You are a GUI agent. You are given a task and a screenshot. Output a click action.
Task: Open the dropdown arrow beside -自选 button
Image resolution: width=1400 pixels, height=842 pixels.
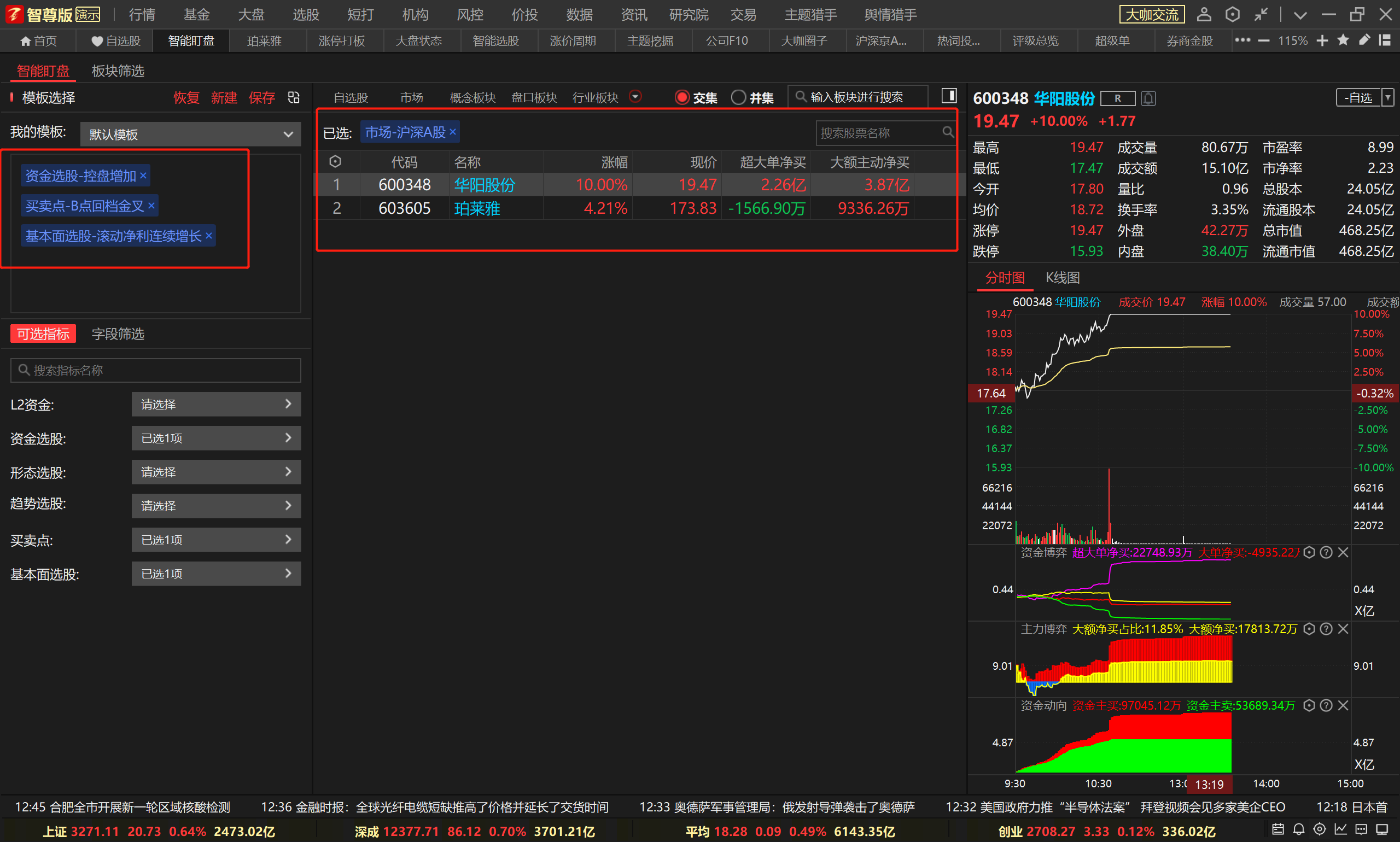coord(1387,97)
